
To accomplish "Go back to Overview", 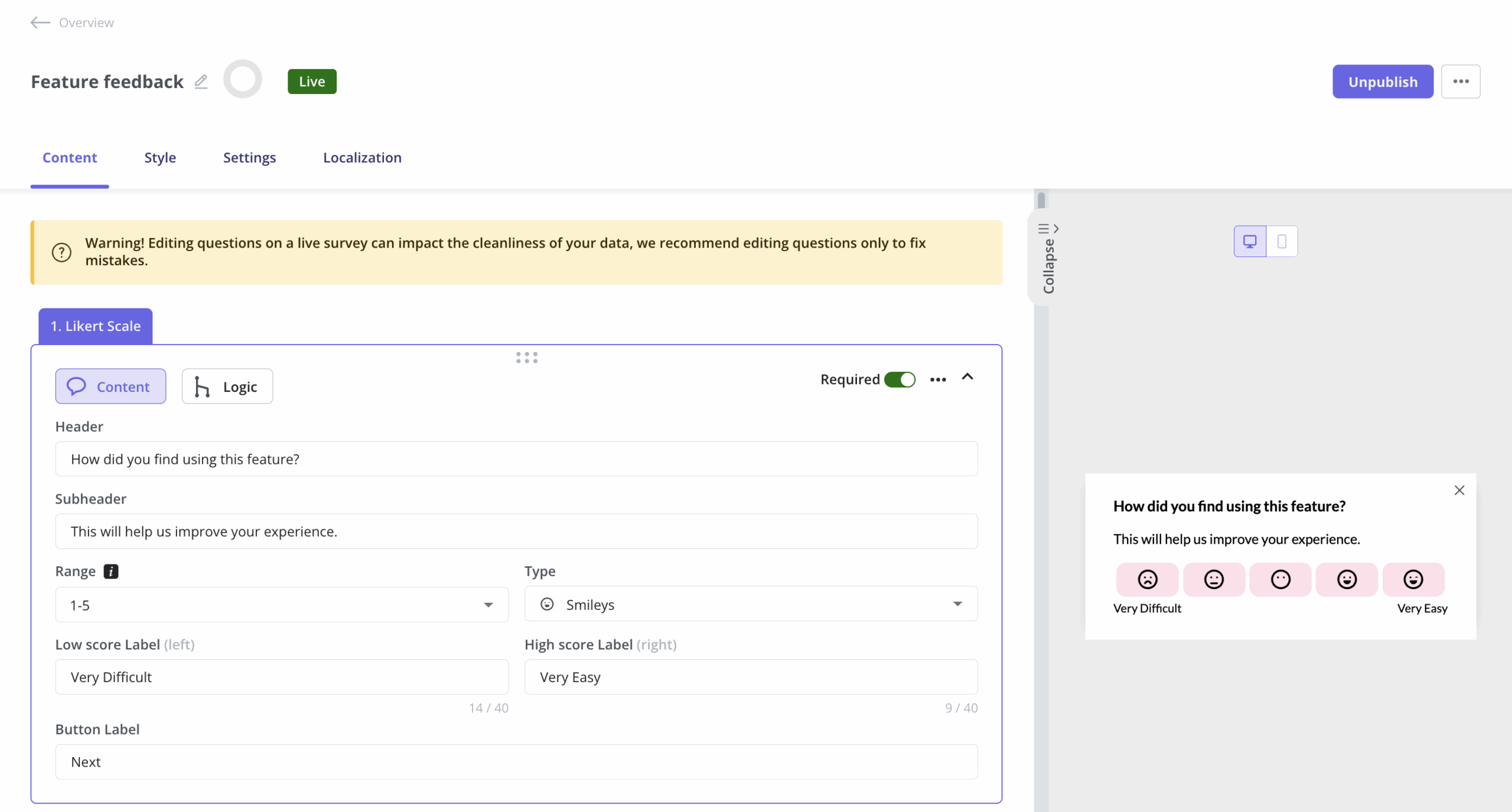I will point(86,22).
